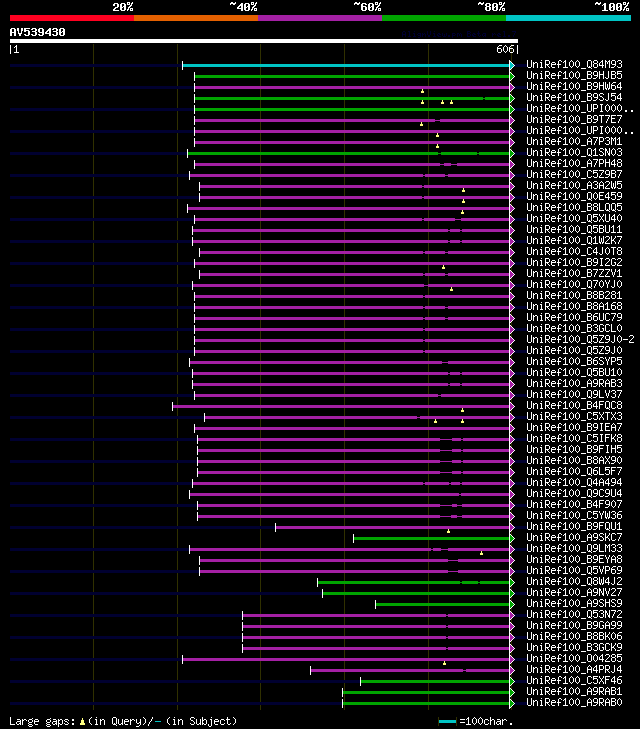This screenshot has width=640, height=729.
Task: Click the arrow tip at UniRef100_Q84M93 row
Action: pos(512,66)
